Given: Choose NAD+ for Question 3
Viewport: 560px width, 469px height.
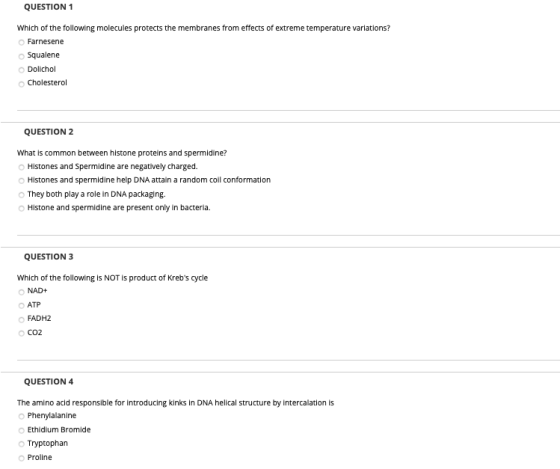Looking at the screenshot, I should click(21, 292).
